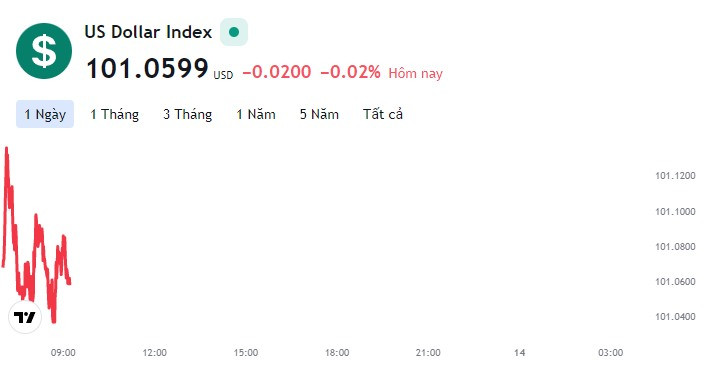The height and width of the screenshot is (366, 704).
Task: Select the 5 Năm range tab
Action: [x=319, y=114]
